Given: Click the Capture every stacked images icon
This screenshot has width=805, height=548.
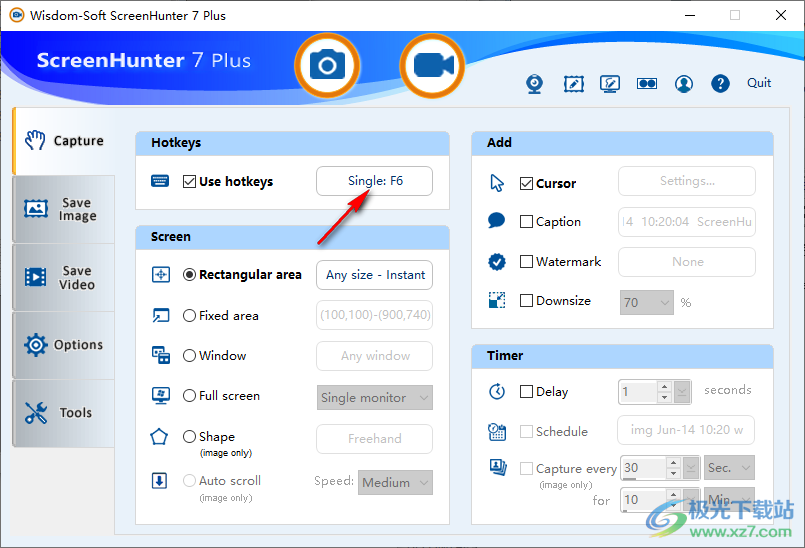Looking at the screenshot, I should coord(498,467).
